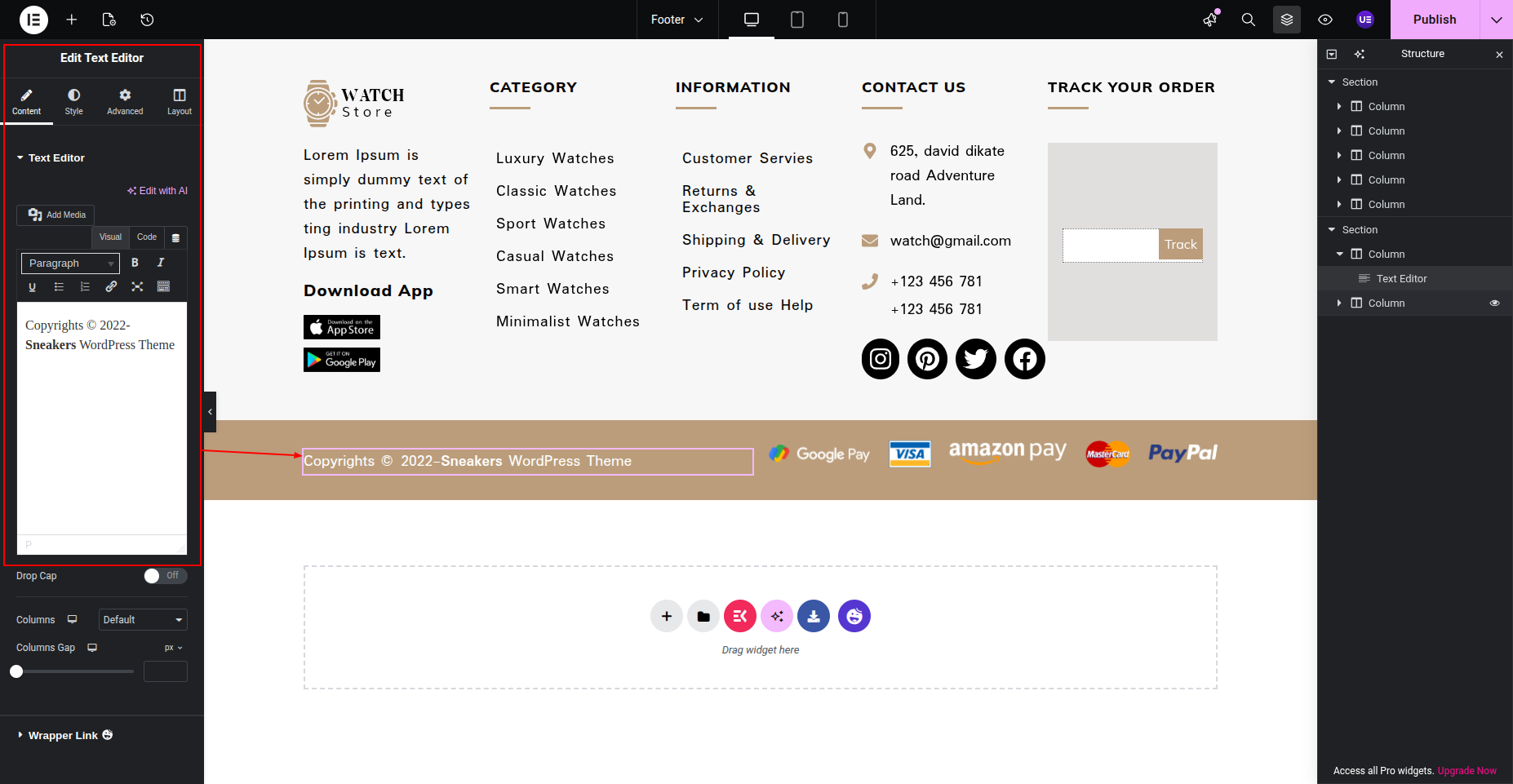Switch to mobile portrait view
Screen dimensions: 1513x784
[843, 20]
